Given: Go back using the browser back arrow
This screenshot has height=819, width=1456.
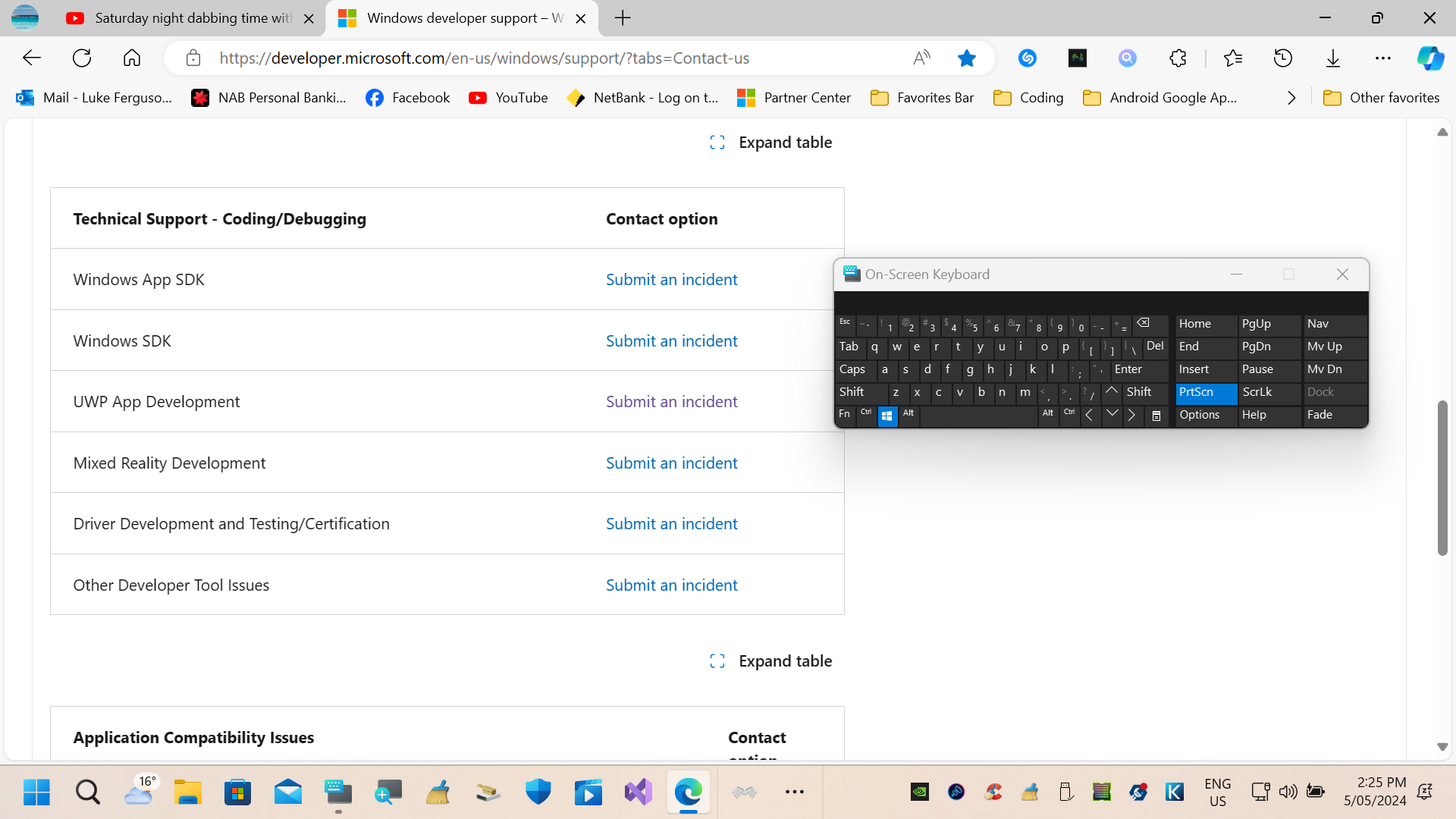Looking at the screenshot, I should click(32, 58).
